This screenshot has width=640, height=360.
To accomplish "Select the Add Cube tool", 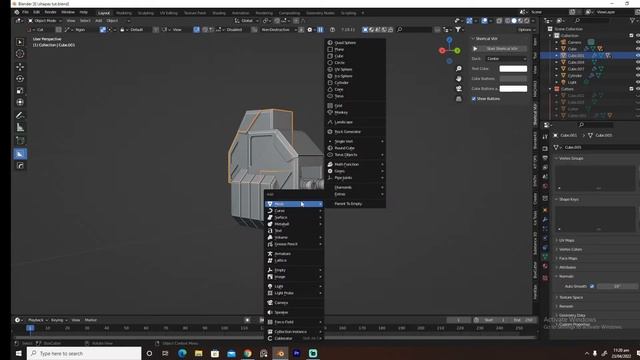I will coord(20,141).
